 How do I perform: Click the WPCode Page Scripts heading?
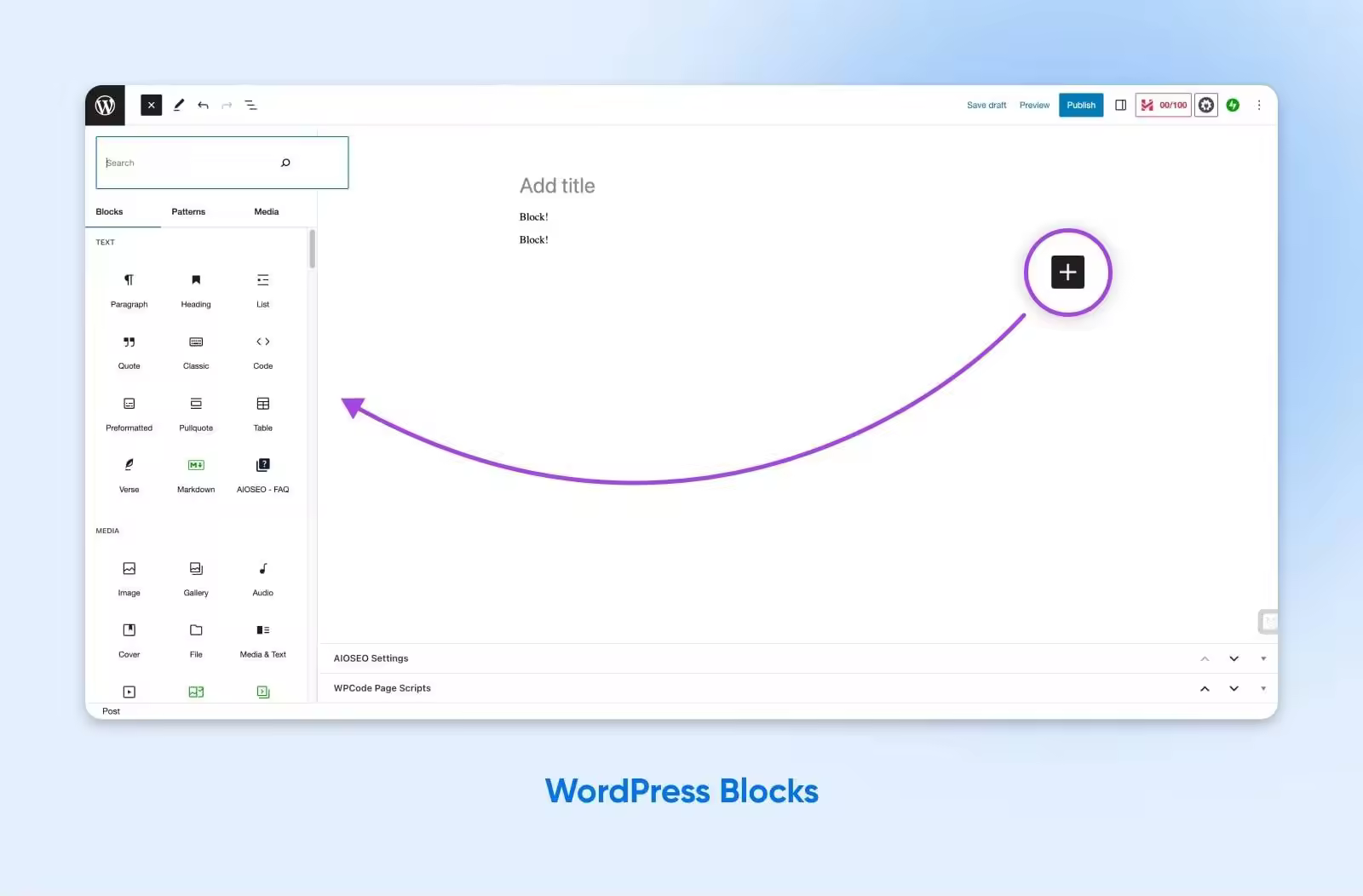(382, 688)
